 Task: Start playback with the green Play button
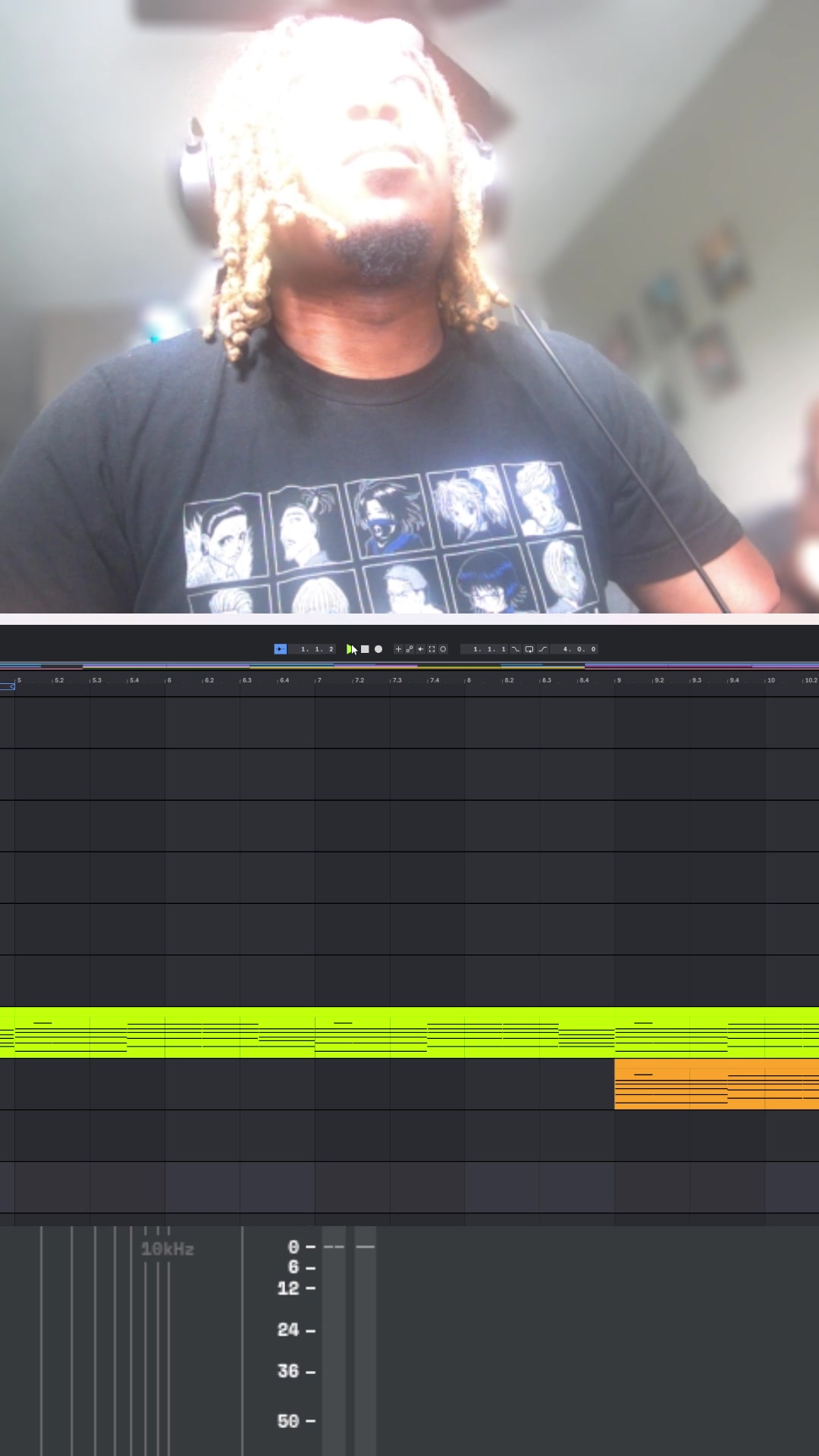click(350, 649)
